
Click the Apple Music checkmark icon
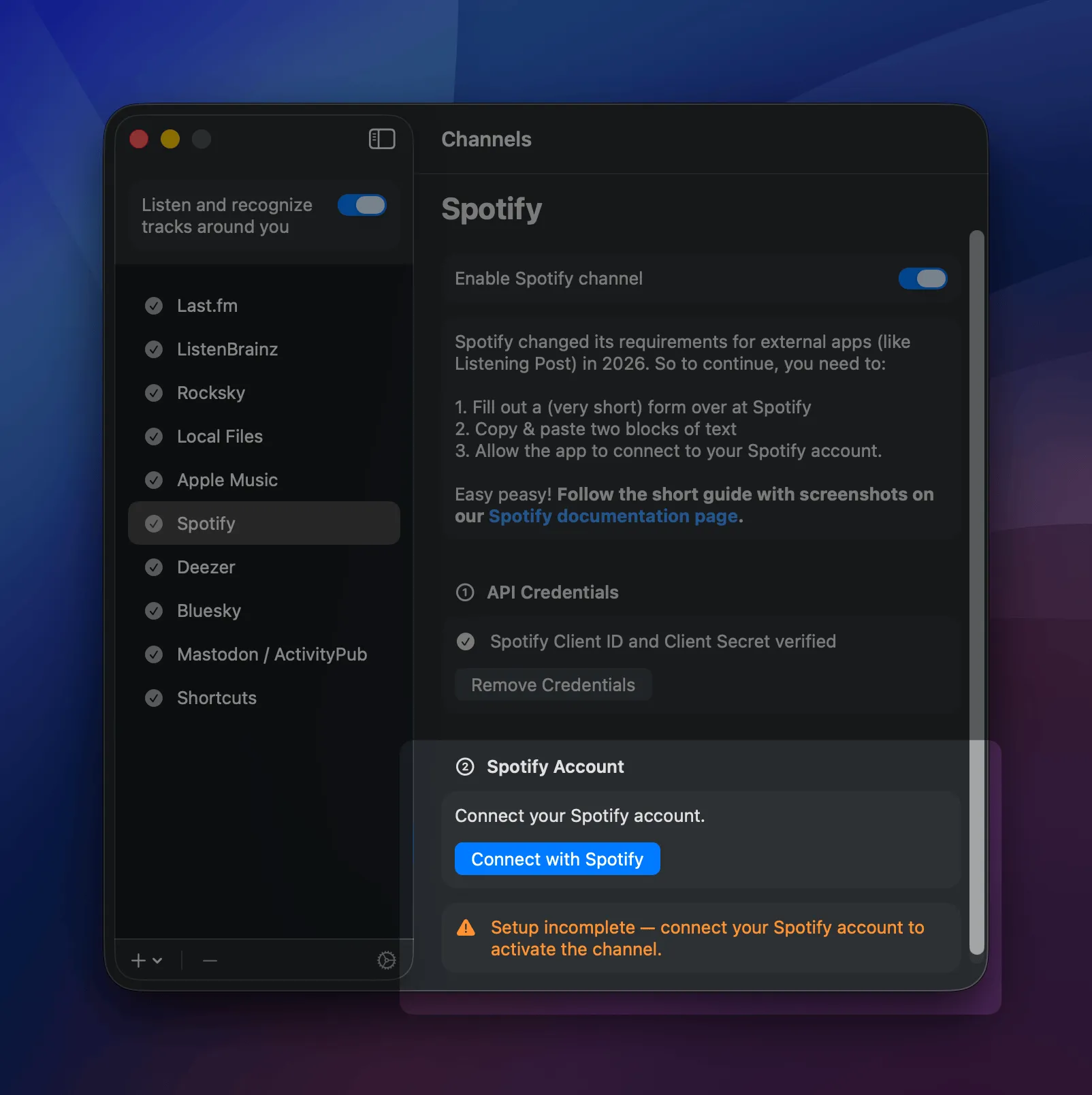154,480
